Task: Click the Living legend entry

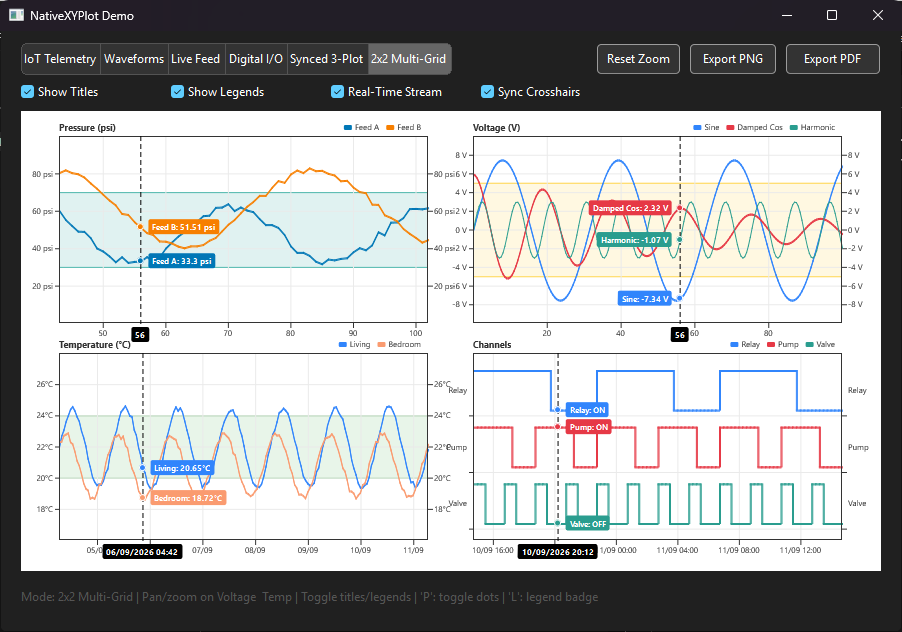Action: (354, 344)
